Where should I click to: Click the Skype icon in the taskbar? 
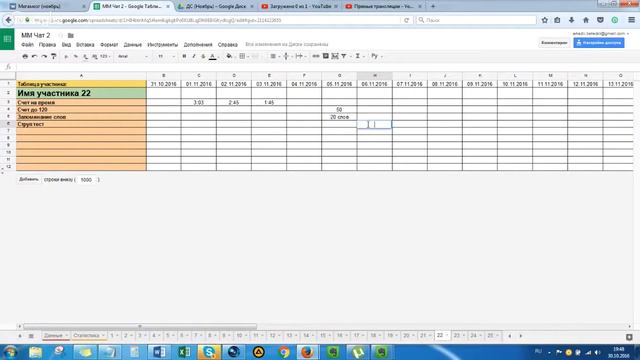click(x=209, y=352)
